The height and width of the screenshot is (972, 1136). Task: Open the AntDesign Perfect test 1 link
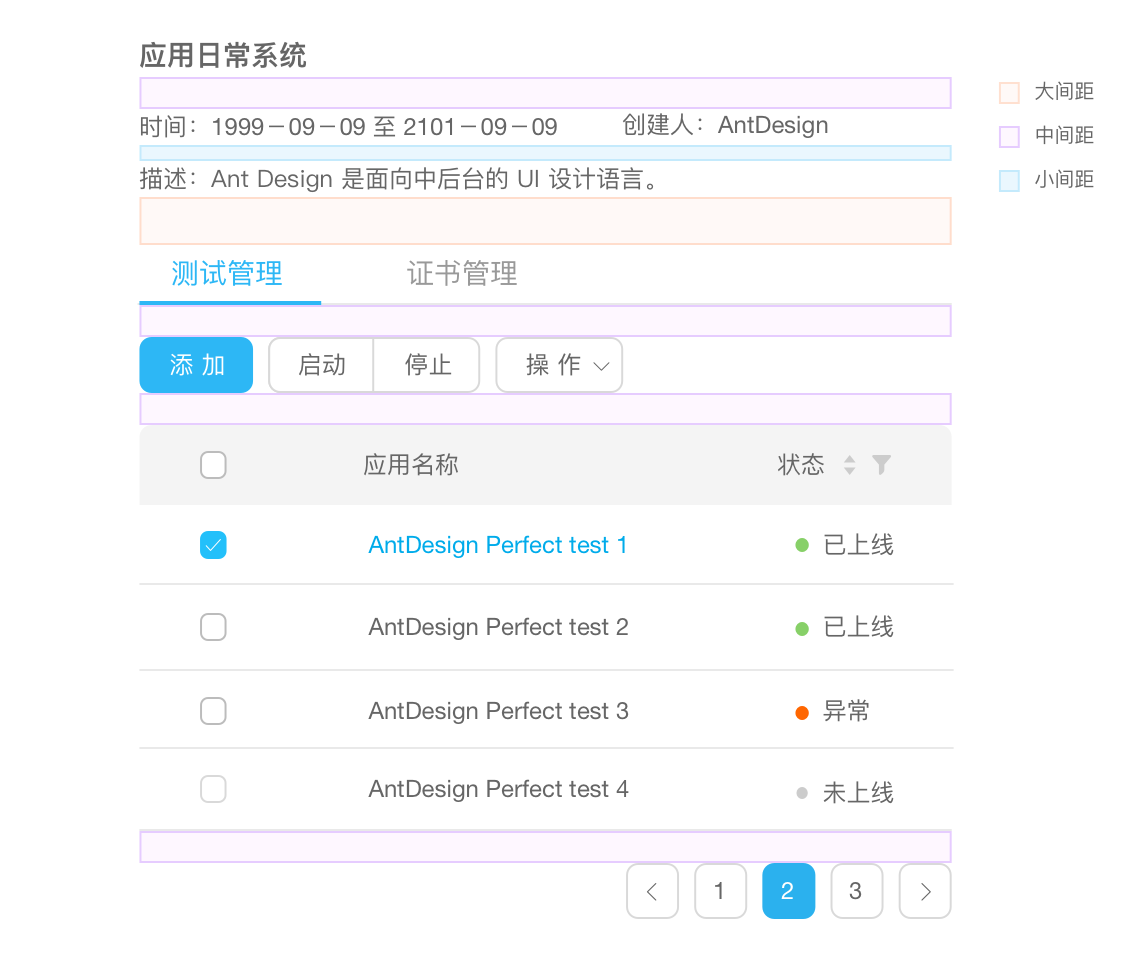497,545
